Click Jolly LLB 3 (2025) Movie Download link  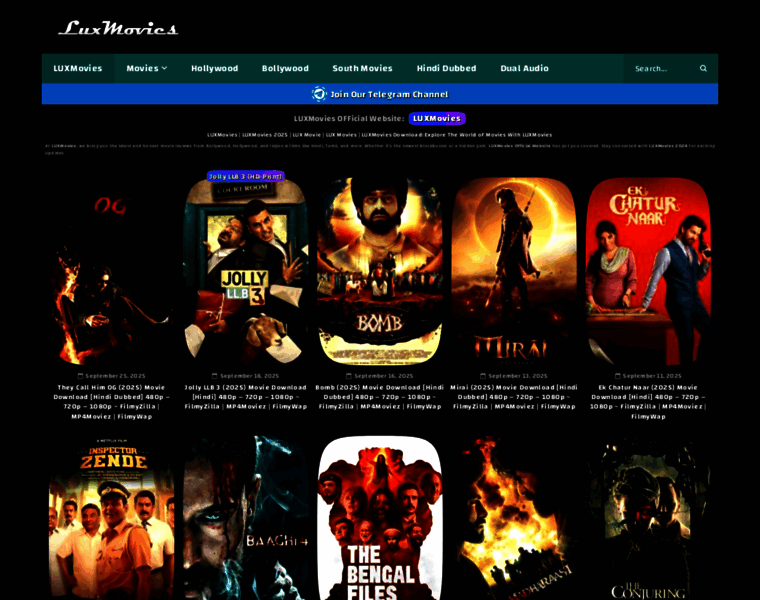(x=246, y=397)
